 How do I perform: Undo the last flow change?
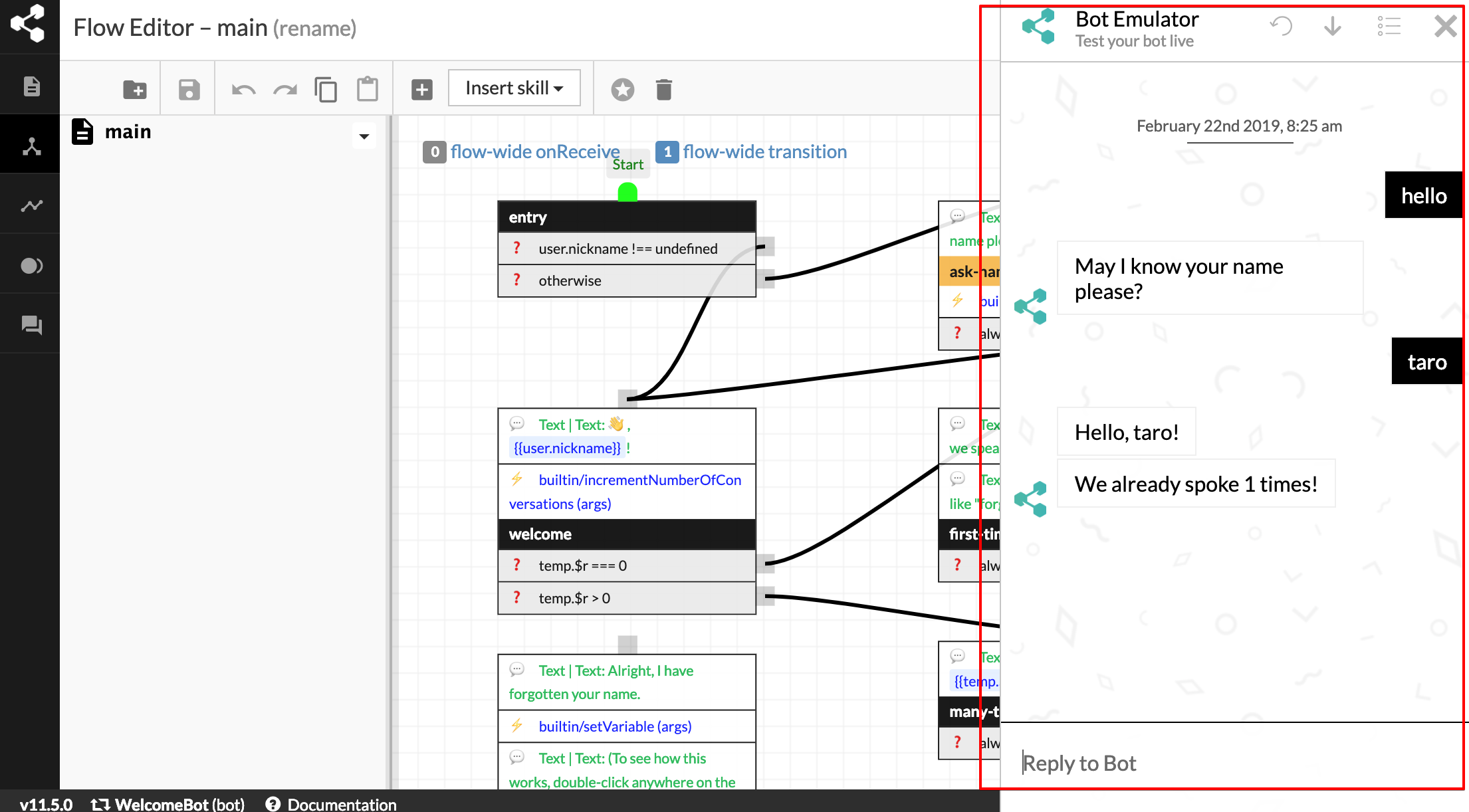coord(243,88)
